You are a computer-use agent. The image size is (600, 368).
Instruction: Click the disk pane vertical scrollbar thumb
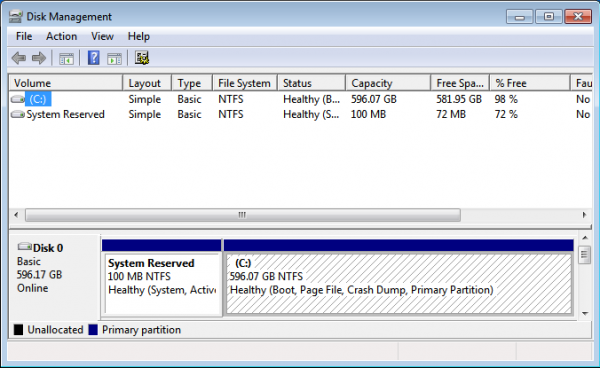pyautogui.click(x=584, y=254)
